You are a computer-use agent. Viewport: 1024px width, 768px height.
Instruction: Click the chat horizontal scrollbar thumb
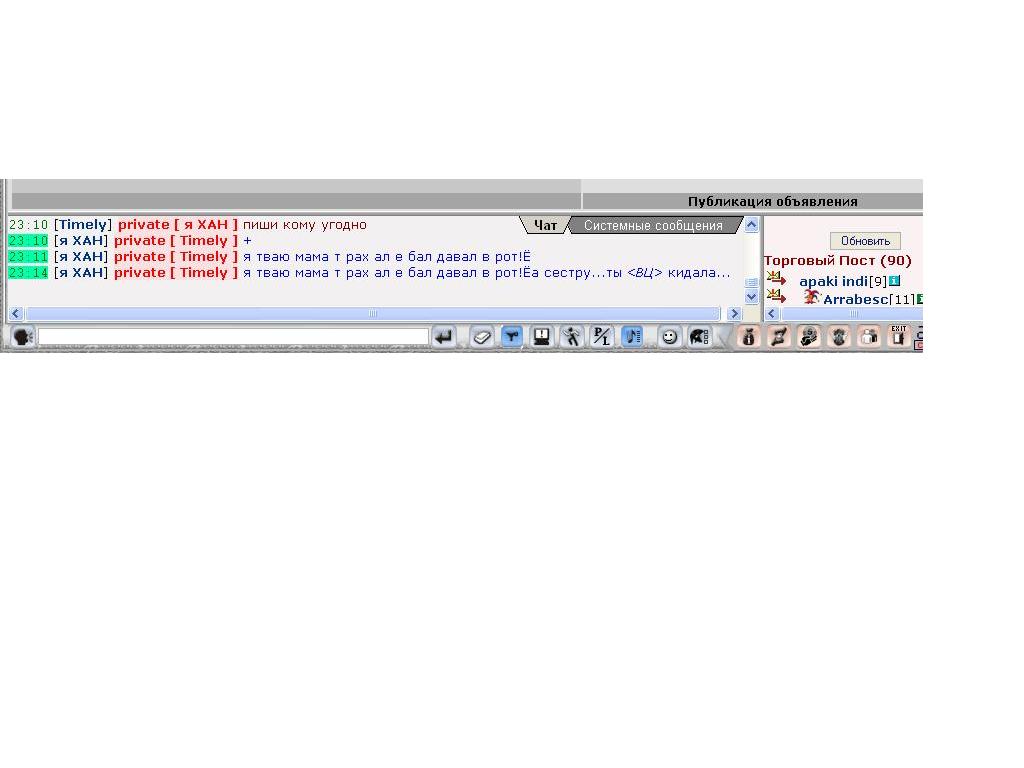[373, 313]
